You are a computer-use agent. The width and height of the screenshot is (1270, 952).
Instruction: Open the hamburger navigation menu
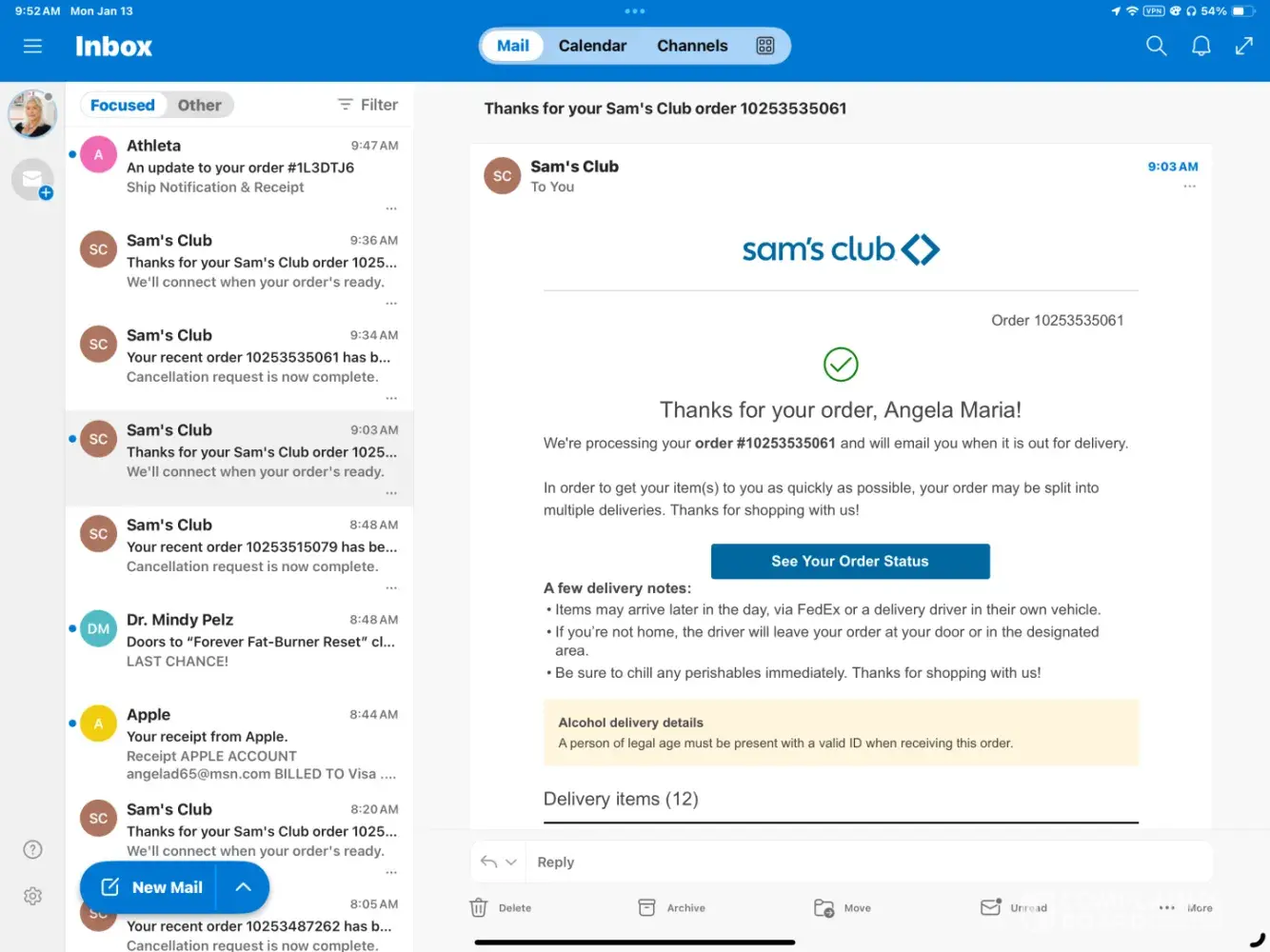point(32,46)
